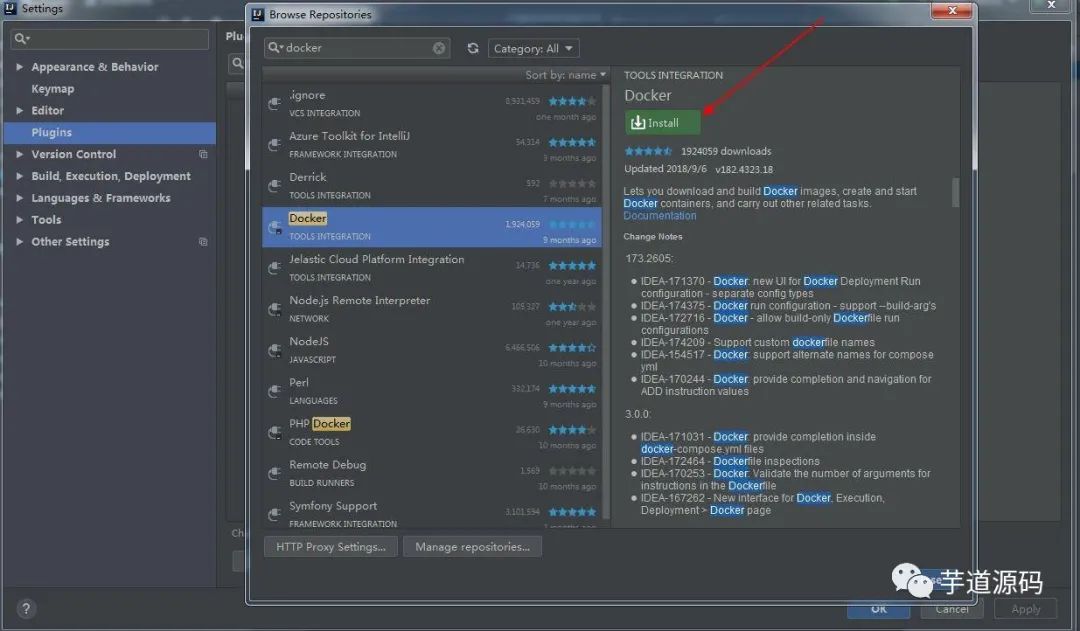The image size is (1080, 631).
Task: Open search history via magnifier icon
Action: click(x=276, y=48)
